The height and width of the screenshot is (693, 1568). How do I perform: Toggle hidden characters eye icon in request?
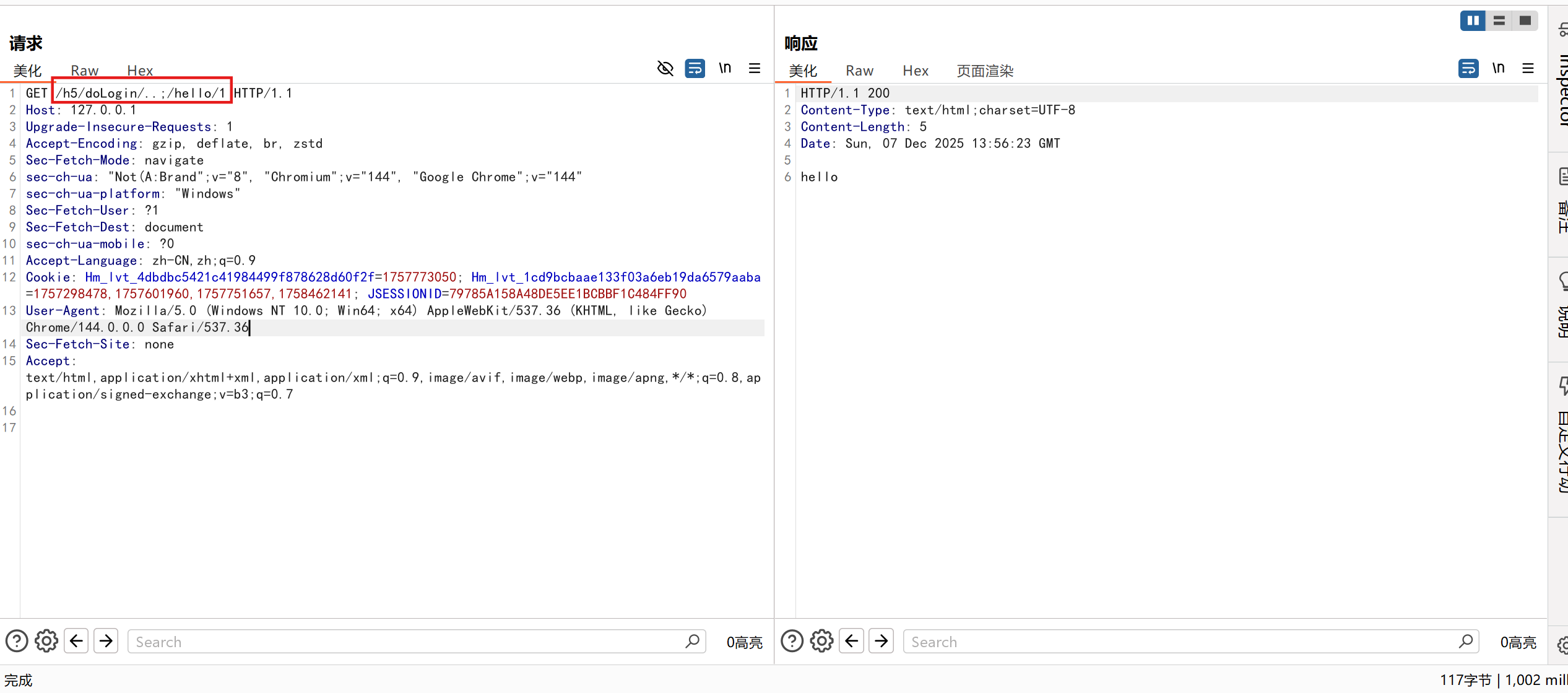click(x=665, y=68)
